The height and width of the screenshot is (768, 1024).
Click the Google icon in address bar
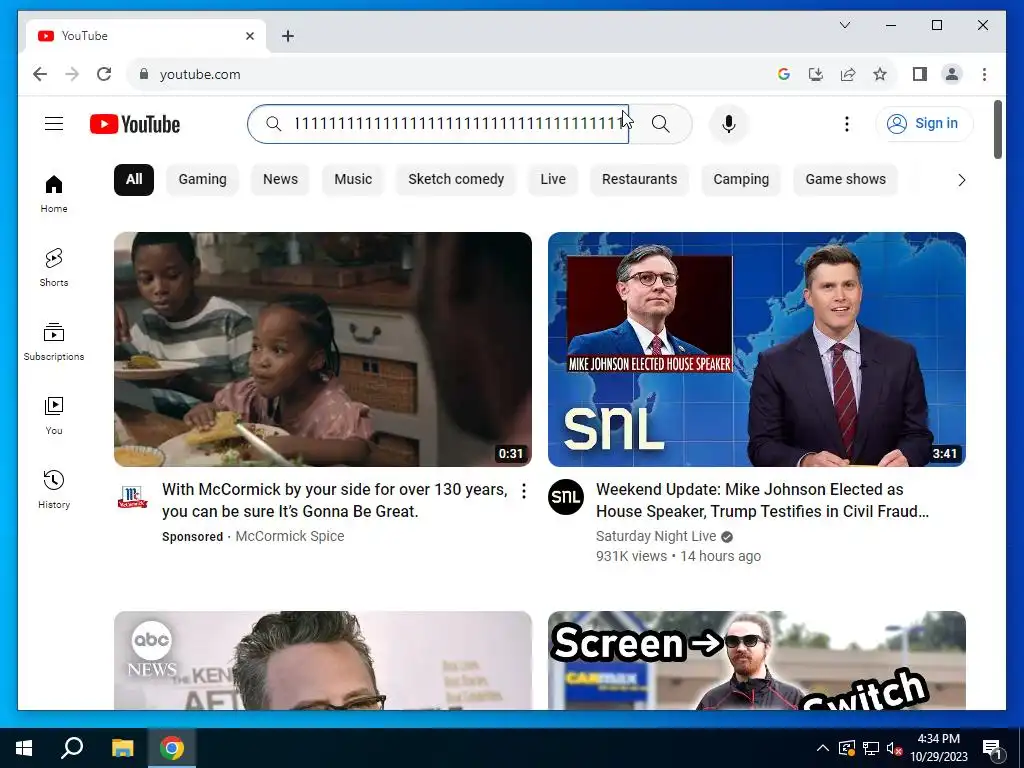(784, 74)
